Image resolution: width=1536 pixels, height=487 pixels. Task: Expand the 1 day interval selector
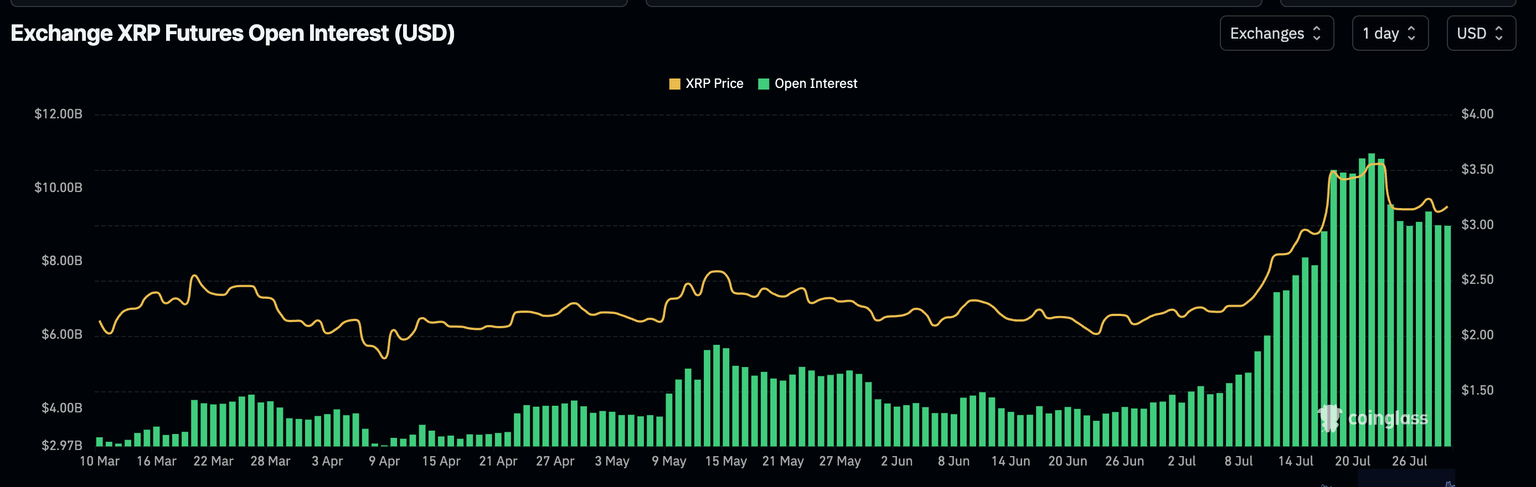point(1389,33)
